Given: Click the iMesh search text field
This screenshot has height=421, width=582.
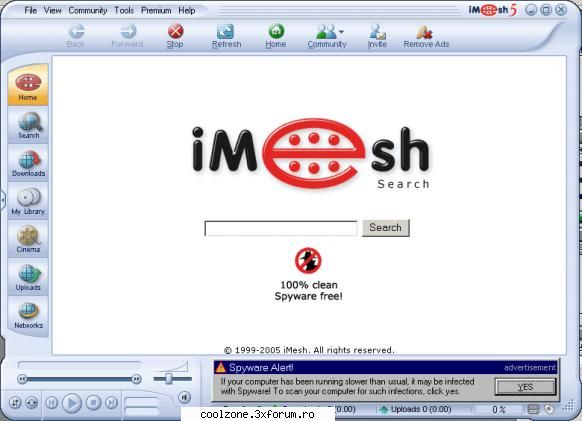Looking at the screenshot, I should click(x=281, y=228).
